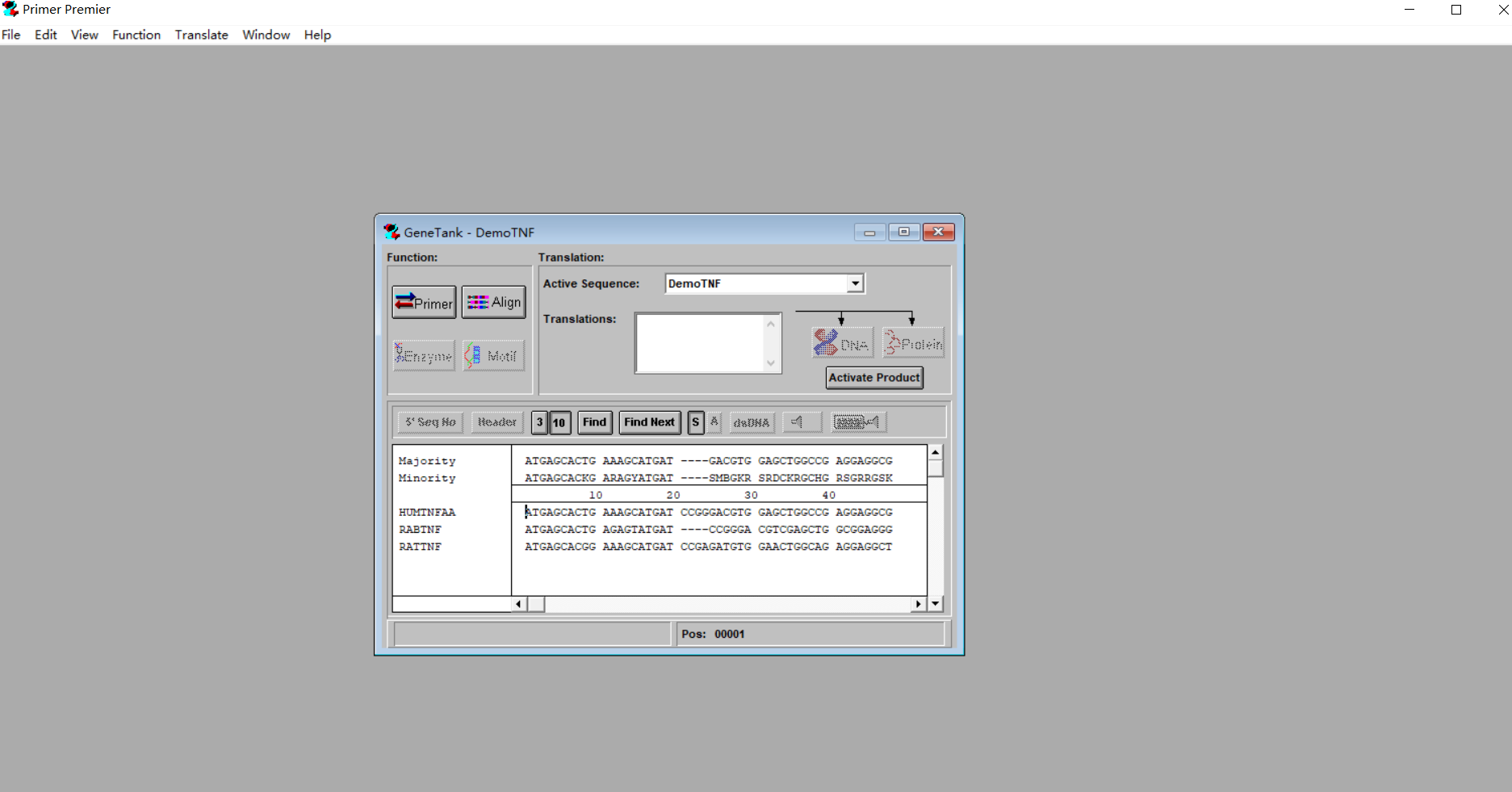Select the RATTNF sequence name

pos(421,547)
